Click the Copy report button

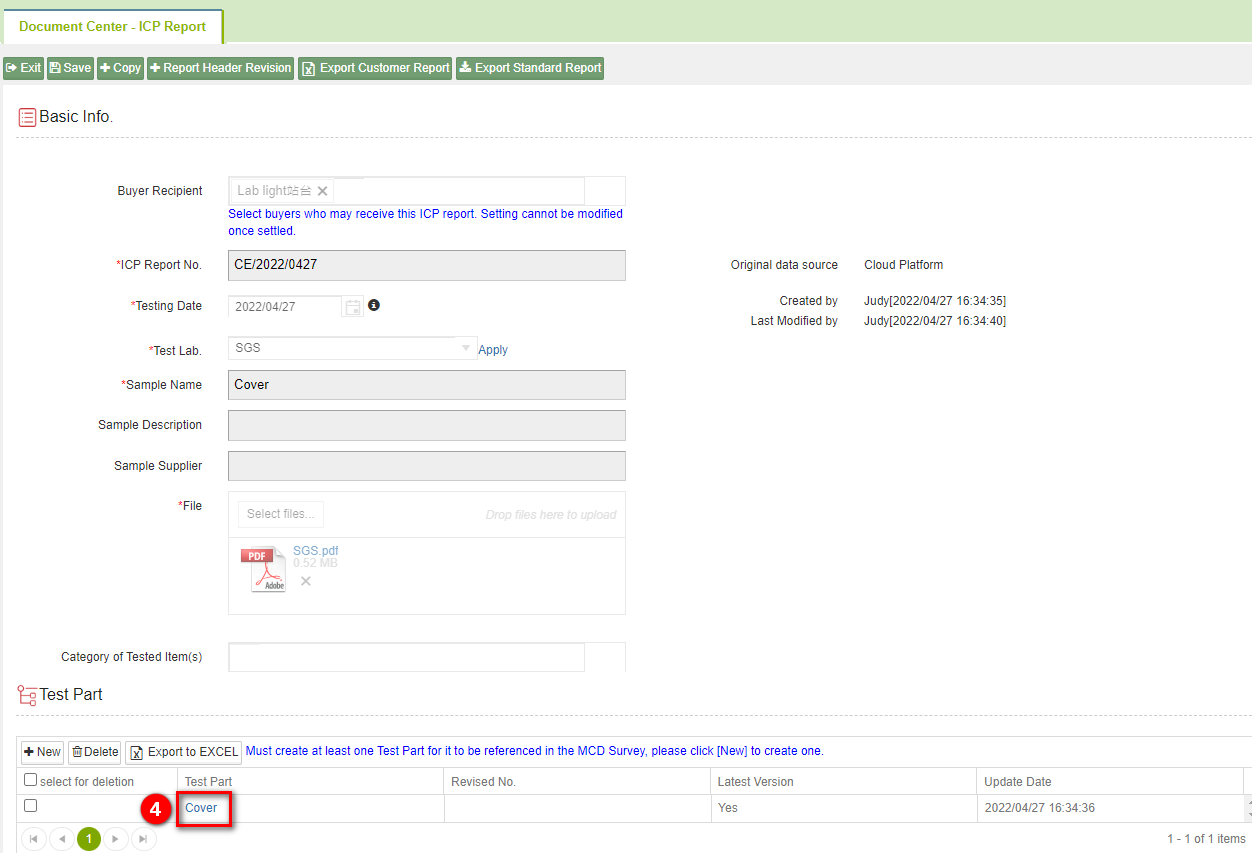pyautogui.click(x=120, y=68)
